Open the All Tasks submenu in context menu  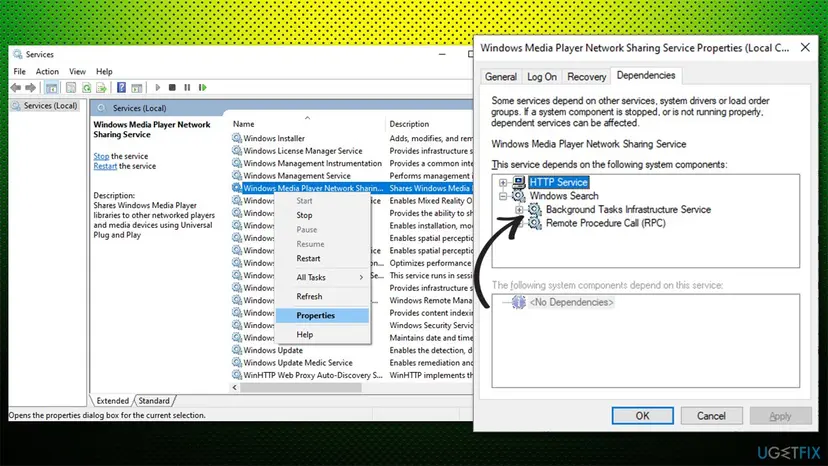pos(322,277)
